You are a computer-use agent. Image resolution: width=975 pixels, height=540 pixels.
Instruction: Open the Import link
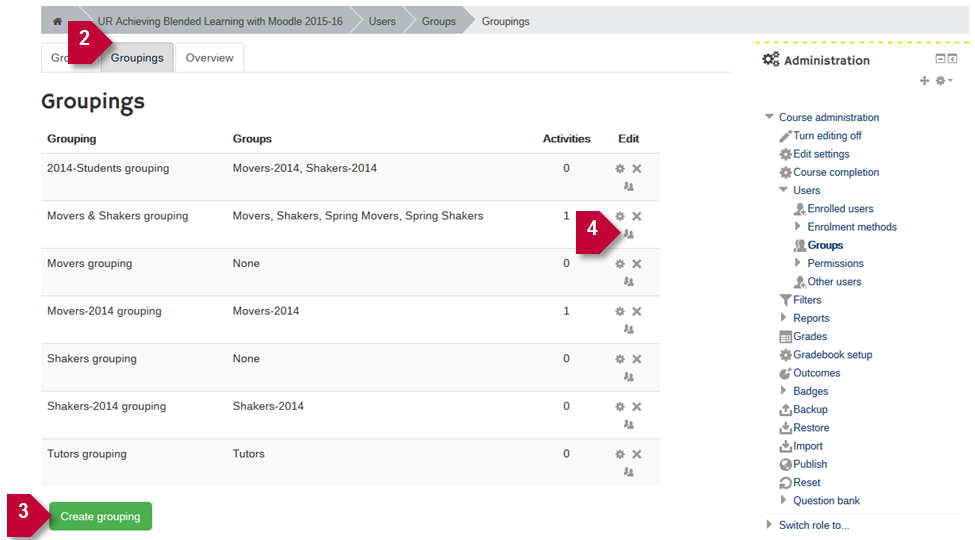point(808,446)
